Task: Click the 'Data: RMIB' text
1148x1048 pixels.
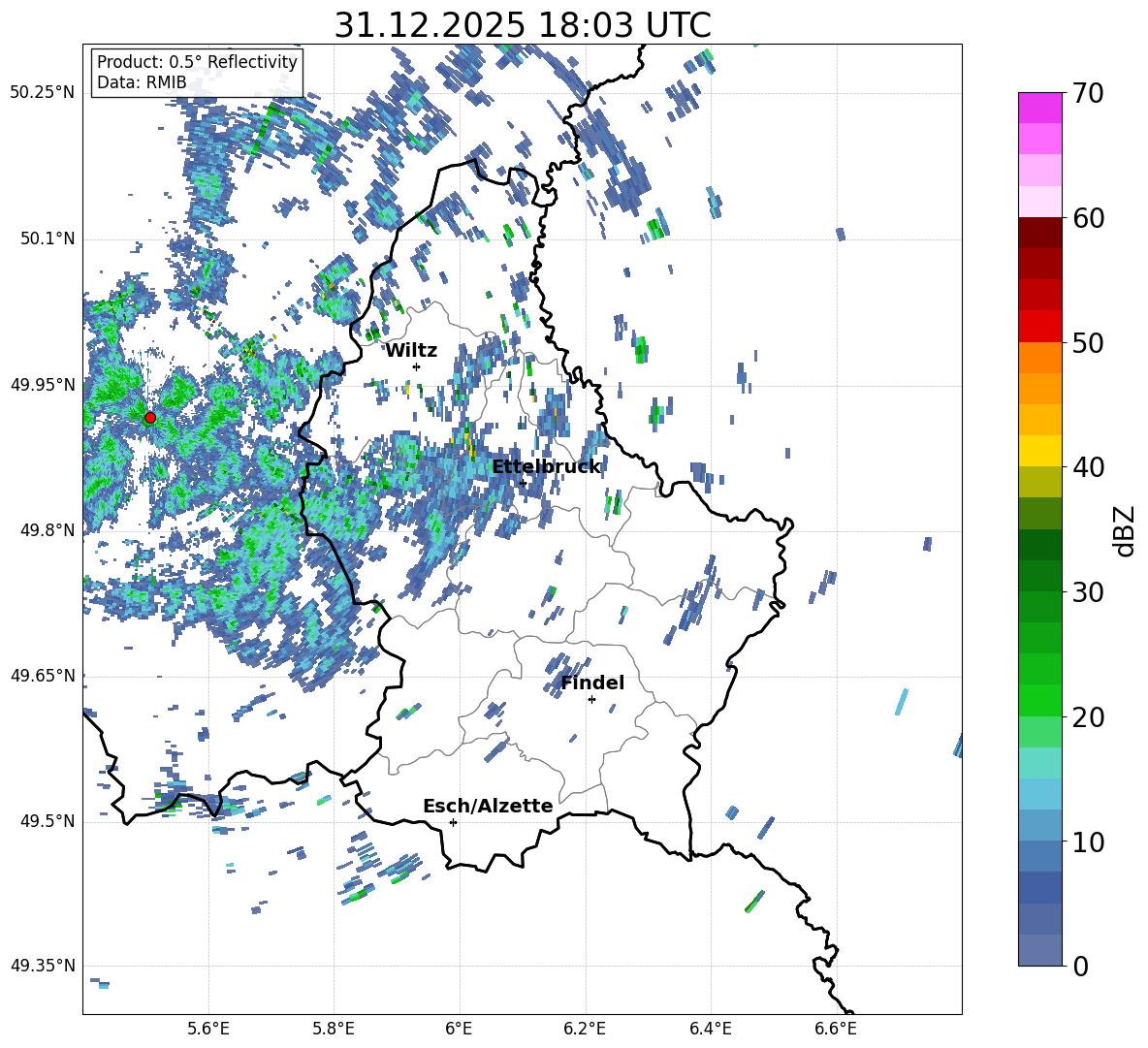Action: (x=142, y=82)
